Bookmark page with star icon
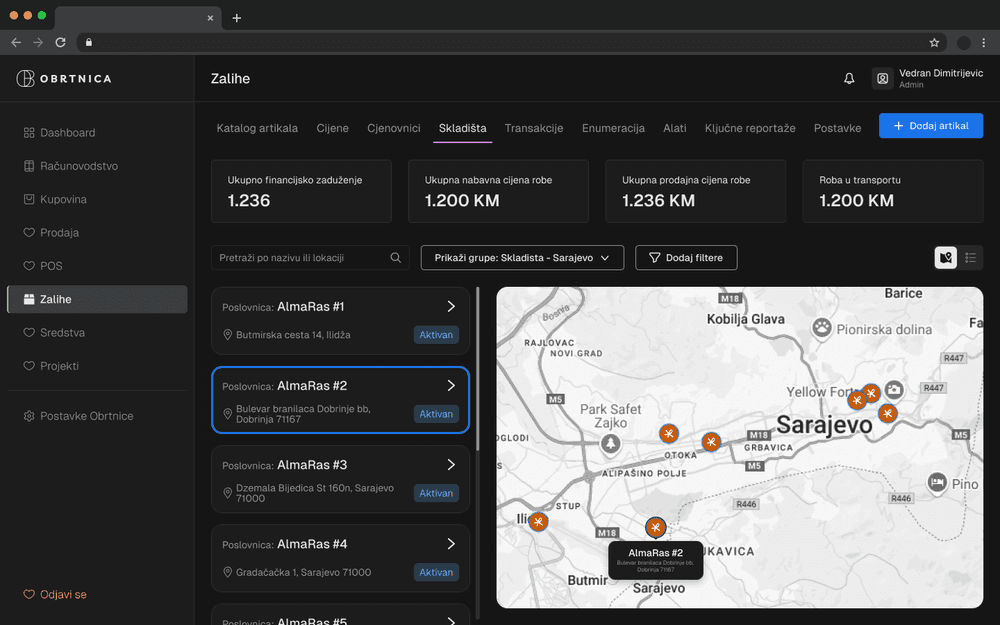Viewport: 1000px width, 625px height. 934,42
